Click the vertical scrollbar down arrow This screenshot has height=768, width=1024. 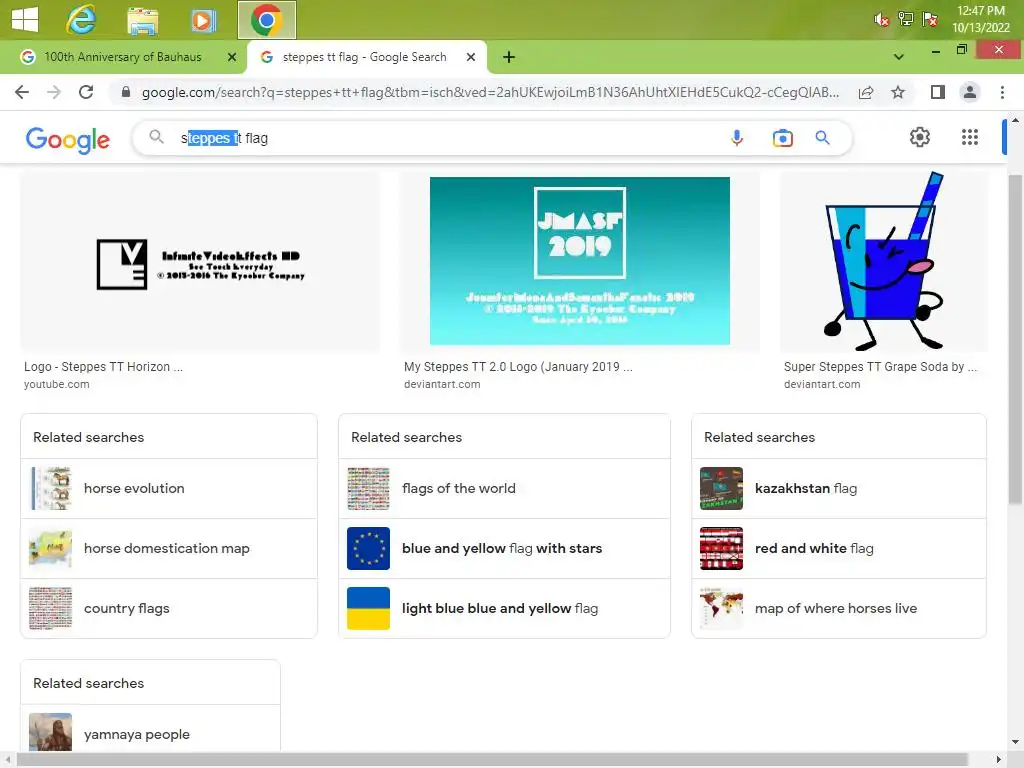click(x=1015, y=743)
